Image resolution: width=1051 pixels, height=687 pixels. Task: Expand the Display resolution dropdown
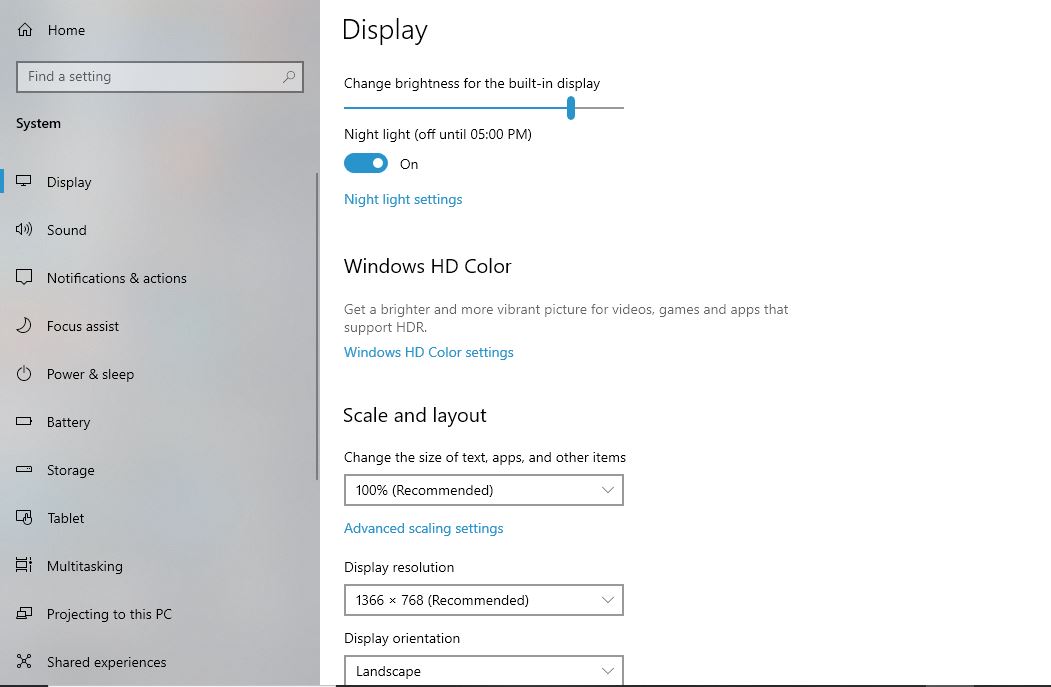click(x=483, y=600)
